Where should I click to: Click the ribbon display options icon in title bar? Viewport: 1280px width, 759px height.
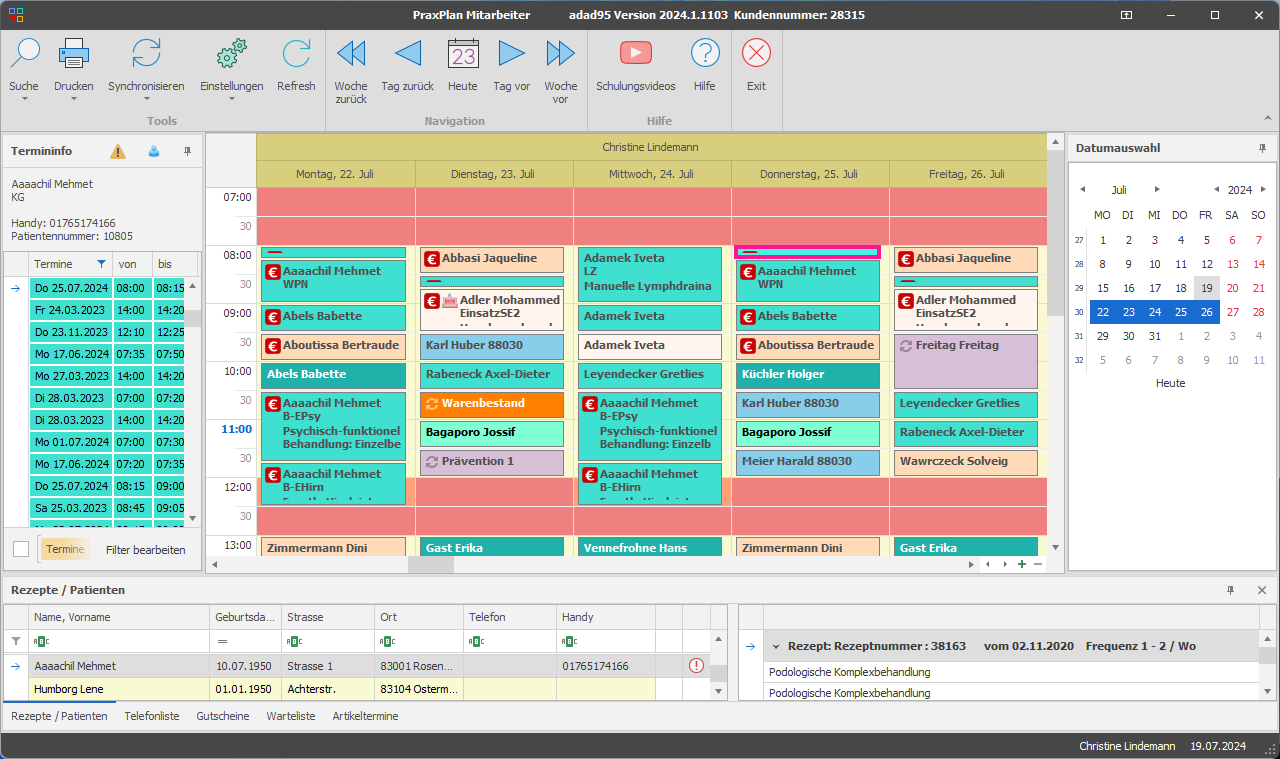click(1126, 15)
